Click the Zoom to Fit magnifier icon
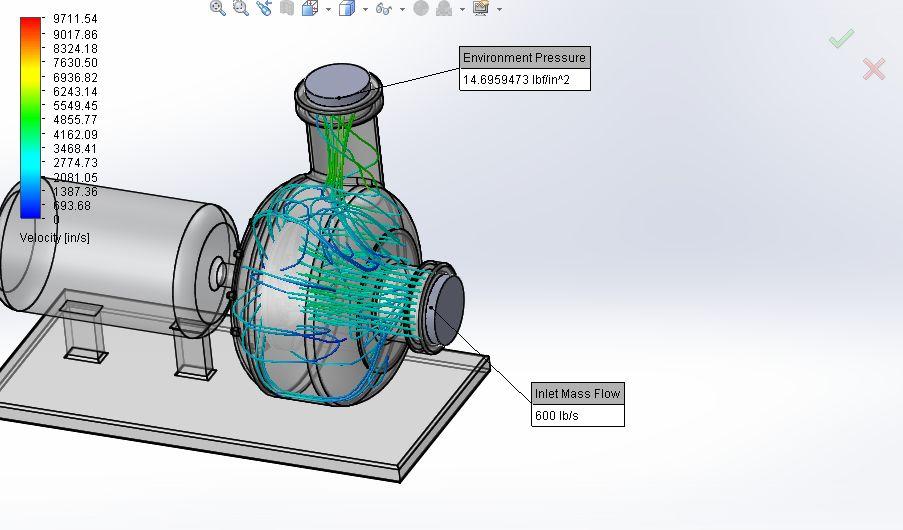The width and height of the screenshot is (903, 530). (217, 8)
